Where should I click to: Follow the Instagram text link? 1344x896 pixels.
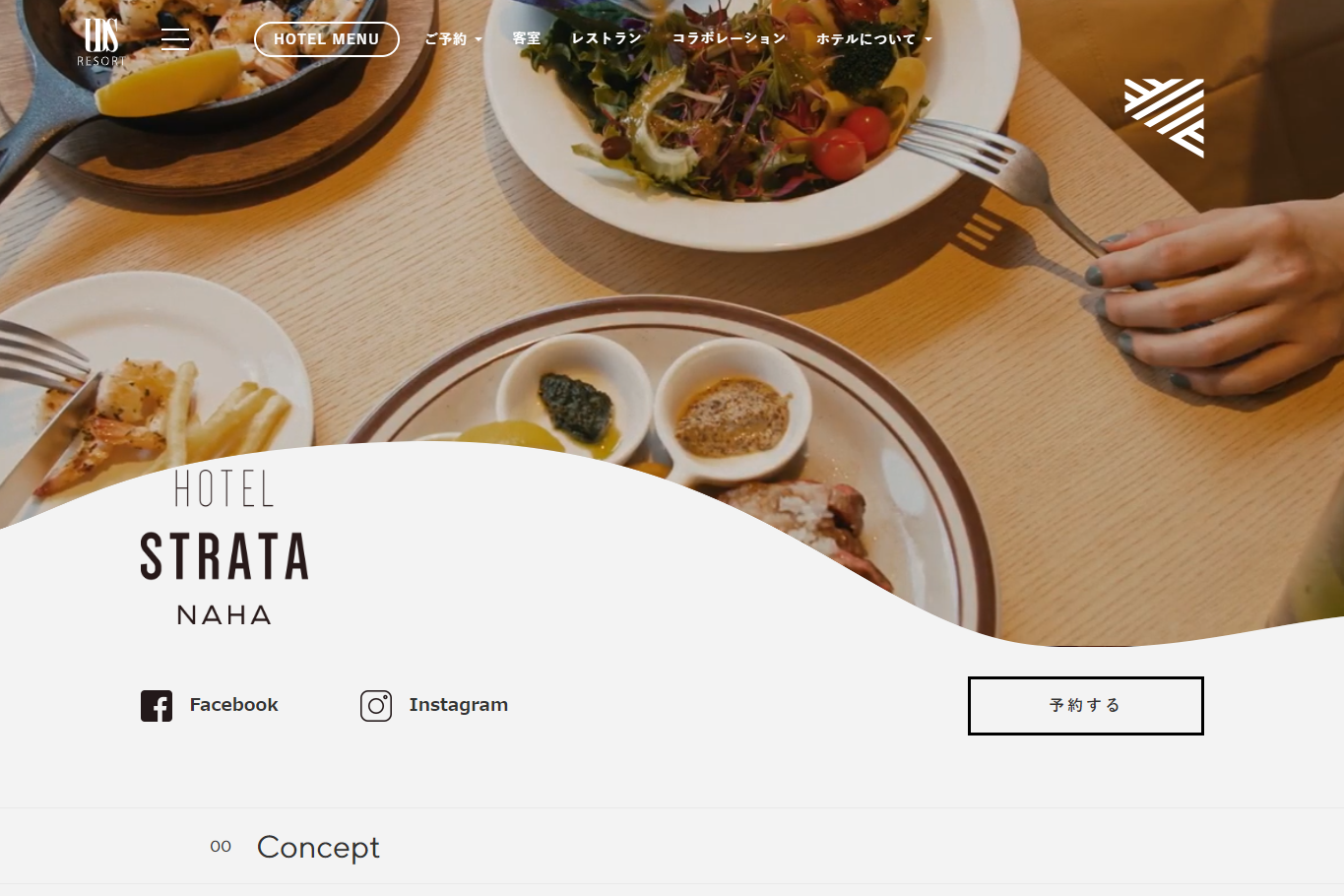coord(458,705)
